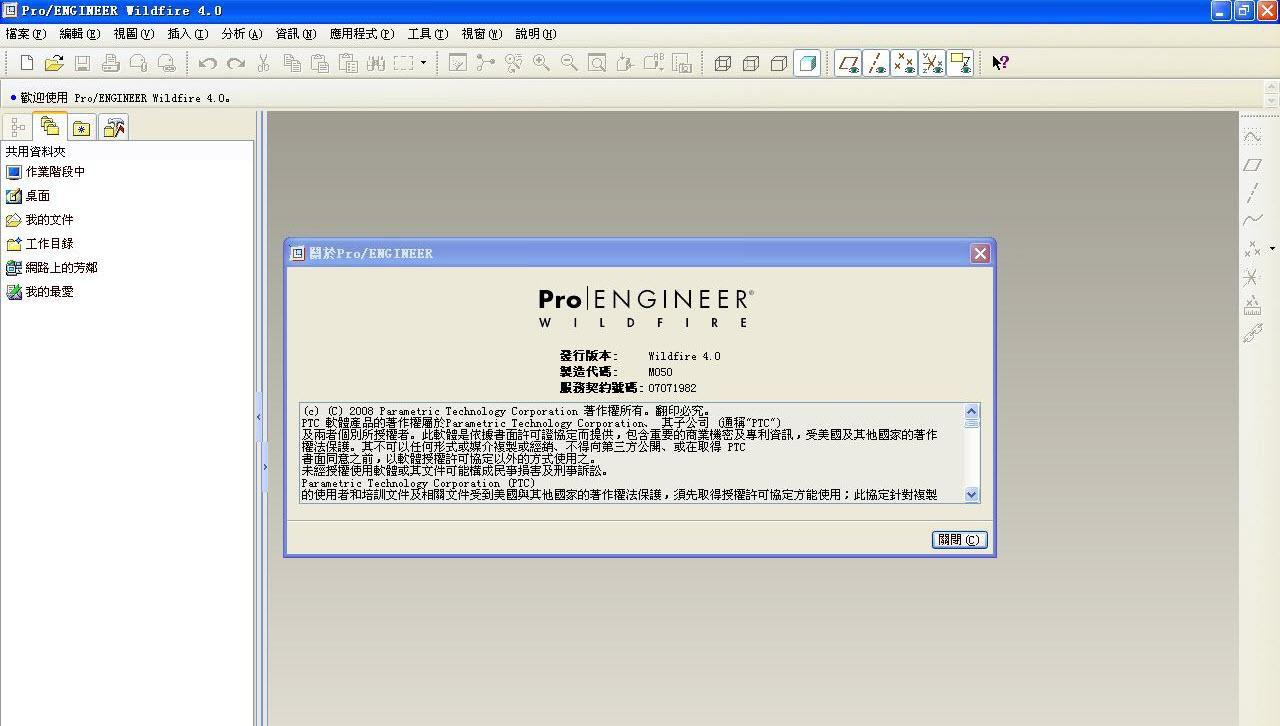Image resolution: width=1280 pixels, height=726 pixels.
Task: Toggle coordinate systems display
Action: tap(932, 63)
